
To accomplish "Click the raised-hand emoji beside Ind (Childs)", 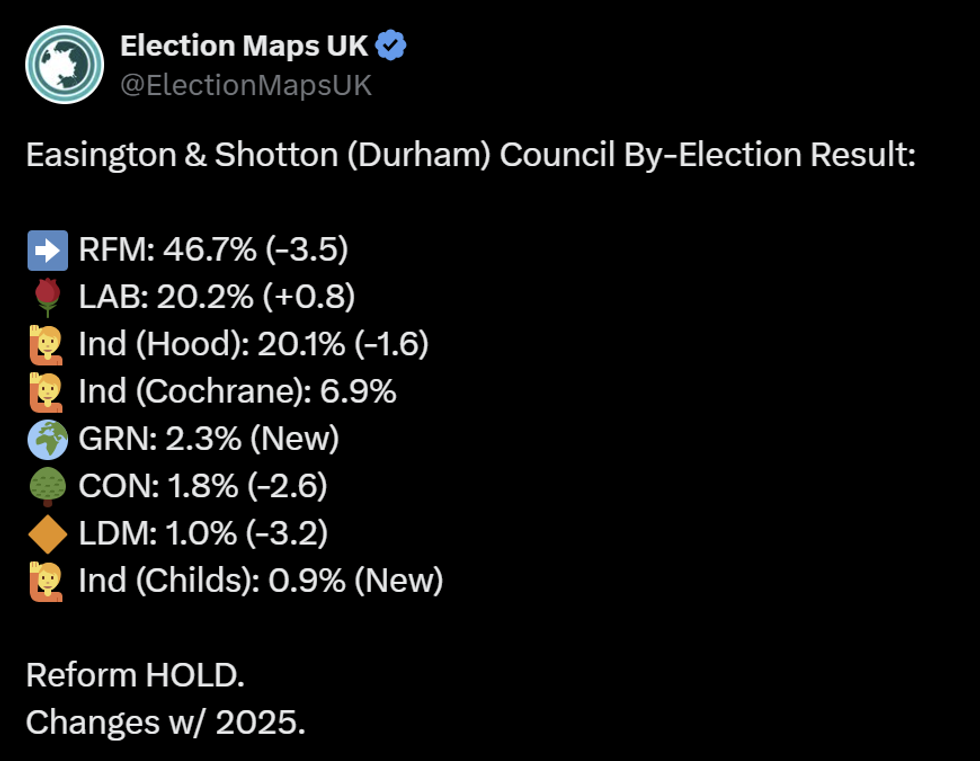I will point(47,580).
